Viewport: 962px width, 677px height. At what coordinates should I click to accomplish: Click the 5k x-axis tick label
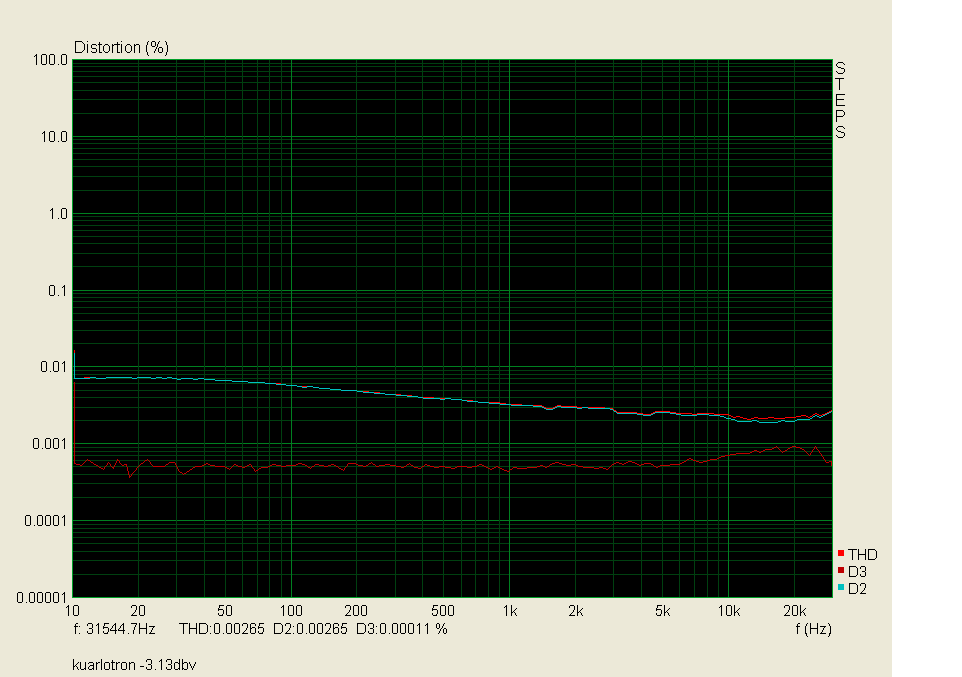(663, 611)
